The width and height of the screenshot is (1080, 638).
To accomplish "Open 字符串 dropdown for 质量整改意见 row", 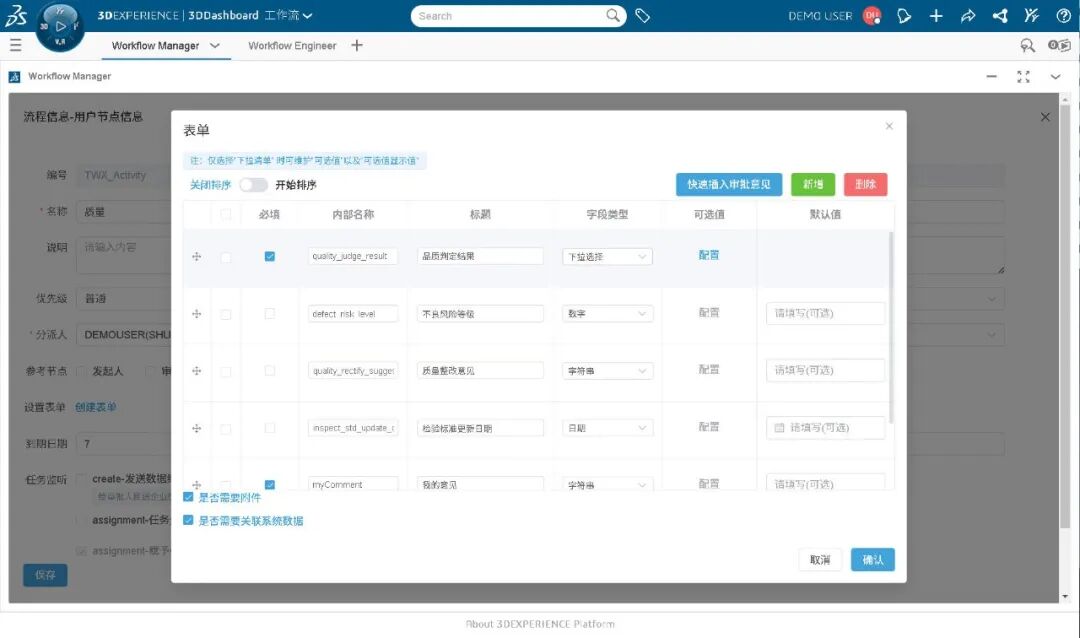I will pyautogui.click(x=607, y=371).
